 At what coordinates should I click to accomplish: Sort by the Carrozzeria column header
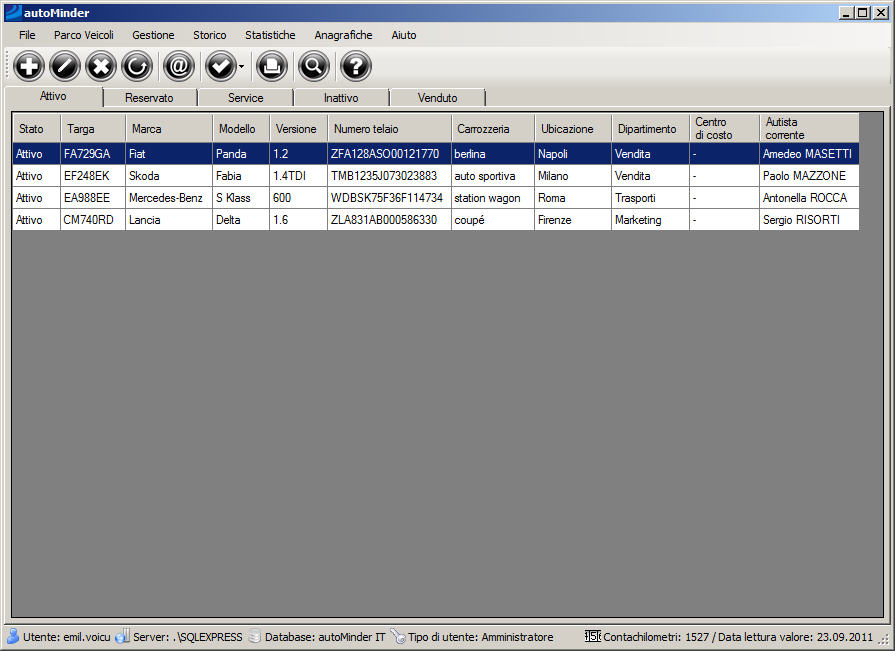point(493,128)
